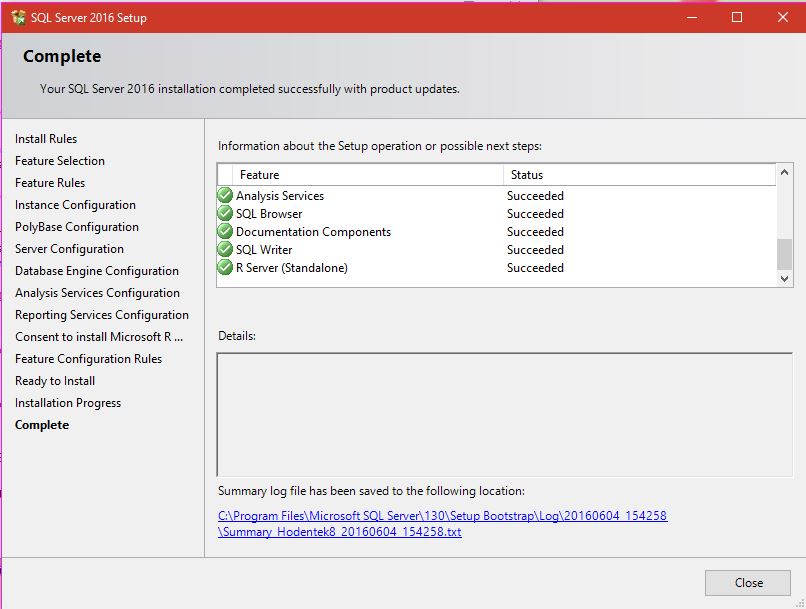Click the down scroll arrow on feature list
The image size is (806, 609).
pyautogui.click(x=784, y=279)
